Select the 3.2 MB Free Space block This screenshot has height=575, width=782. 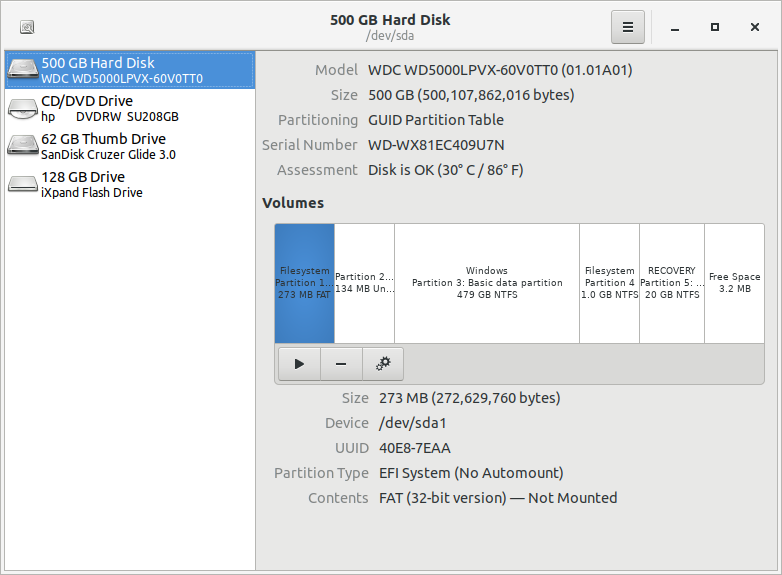click(735, 283)
